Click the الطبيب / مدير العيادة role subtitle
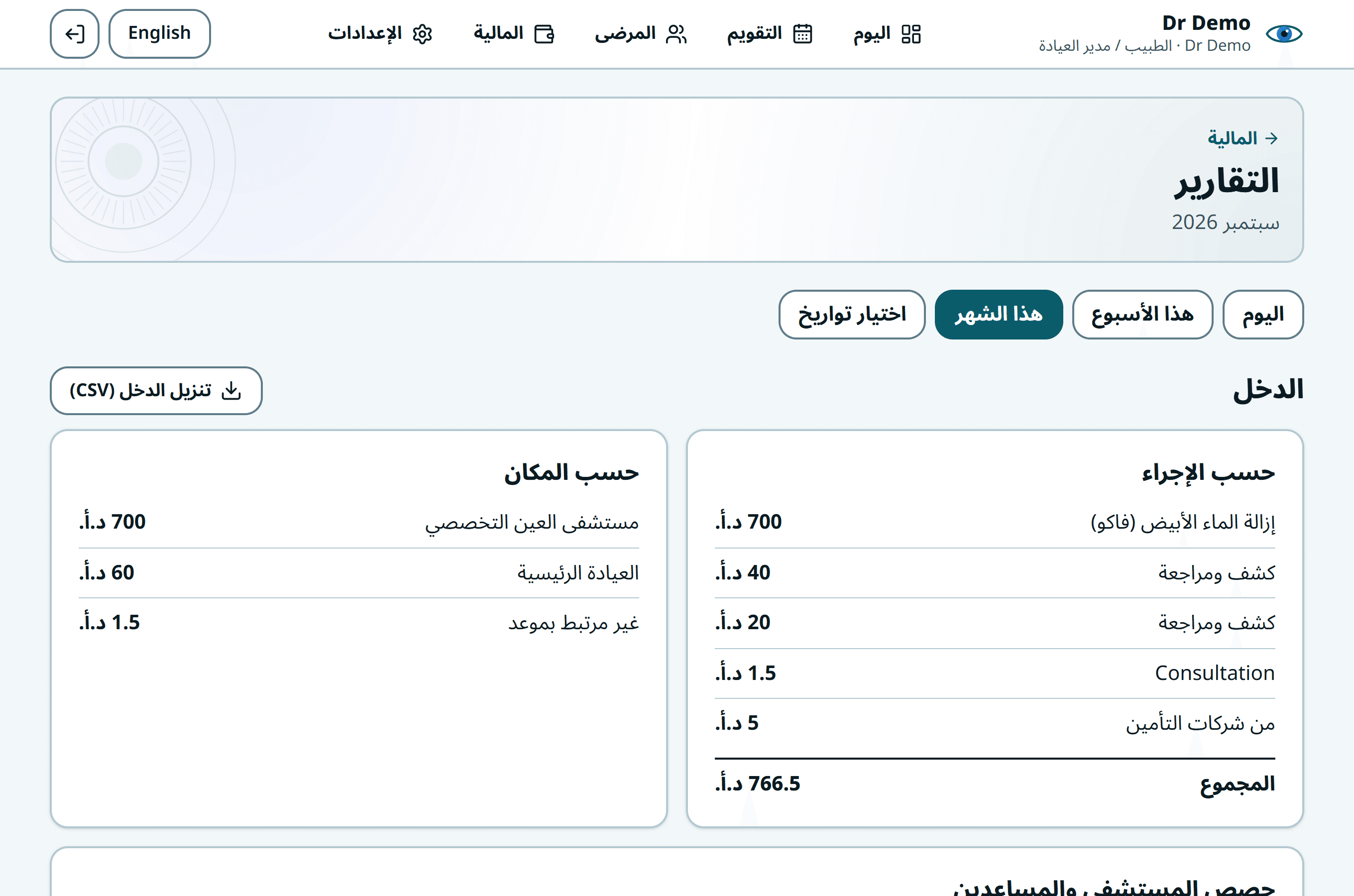The image size is (1354, 896). coord(1105,46)
